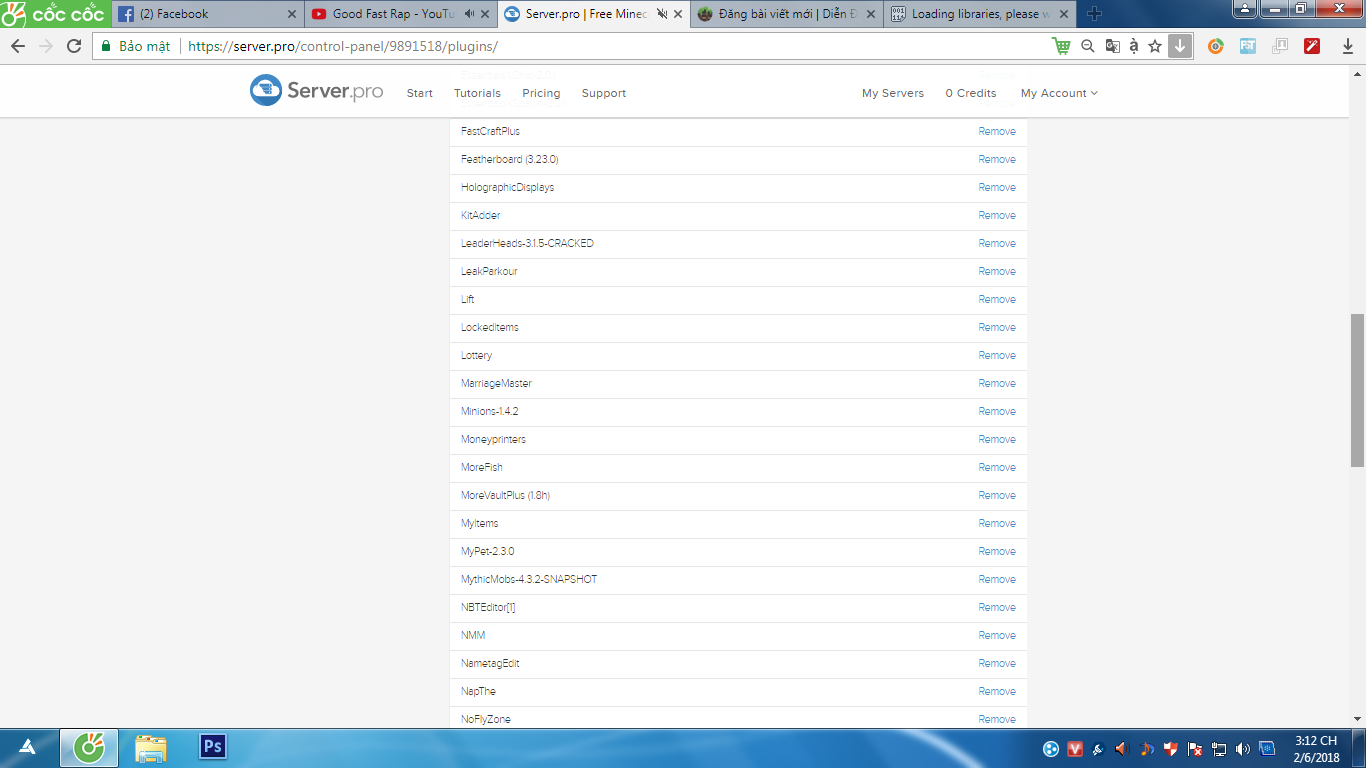Viewport: 1366px width, 768px height.
Task: Unmute the Server.pro tab audio icon
Action: click(661, 14)
